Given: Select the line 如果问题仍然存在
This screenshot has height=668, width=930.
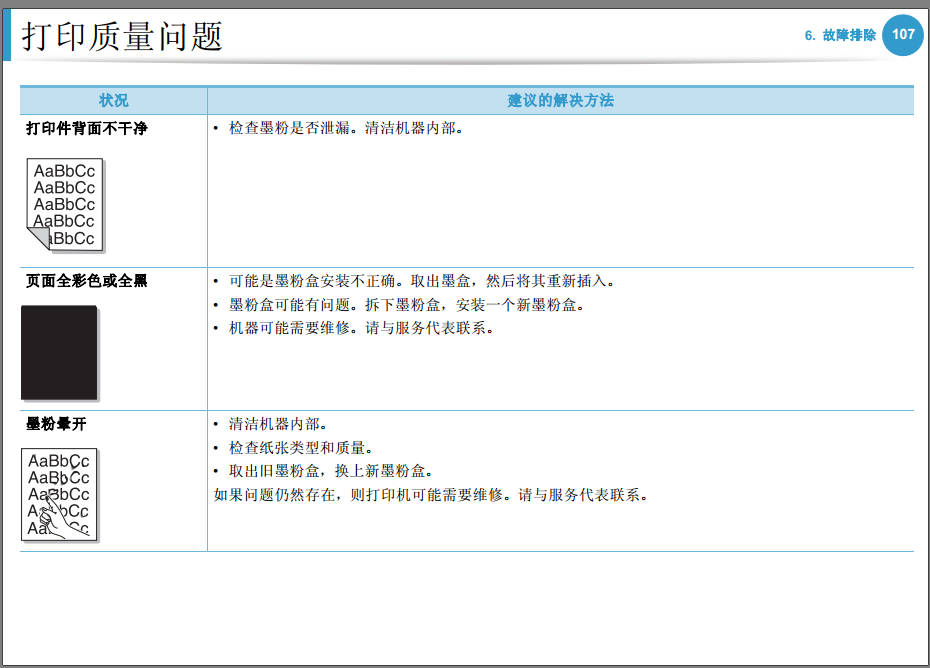Looking at the screenshot, I should (x=431, y=495).
